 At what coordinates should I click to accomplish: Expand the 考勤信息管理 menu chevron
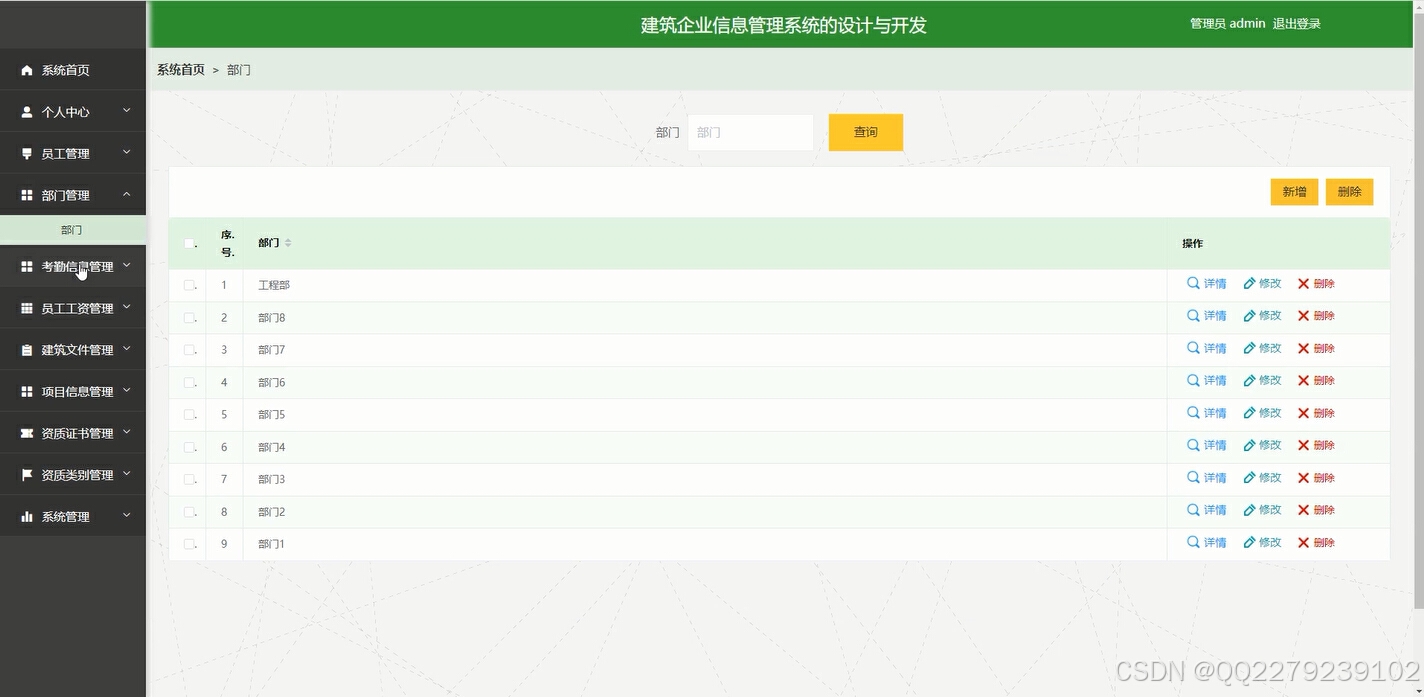coord(126,265)
